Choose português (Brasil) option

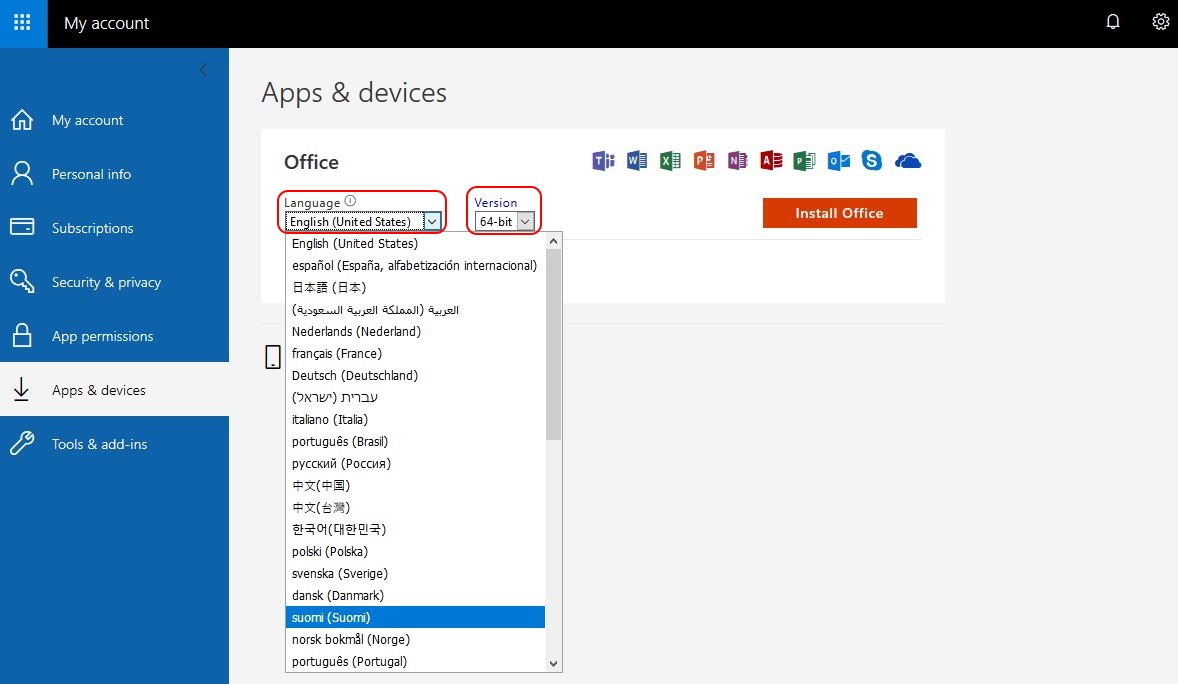[415, 441]
